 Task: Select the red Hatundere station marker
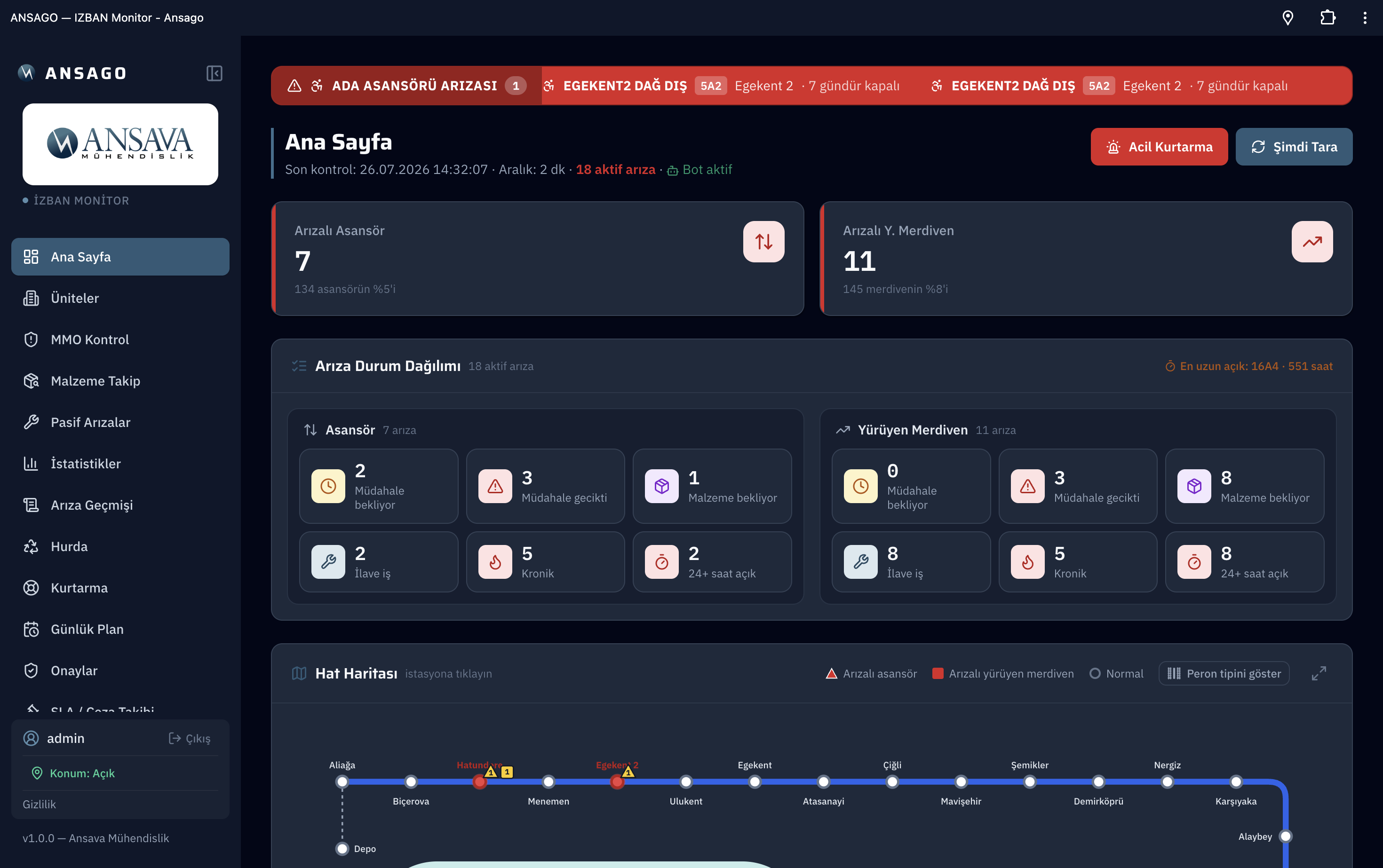(x=479, y=781)
